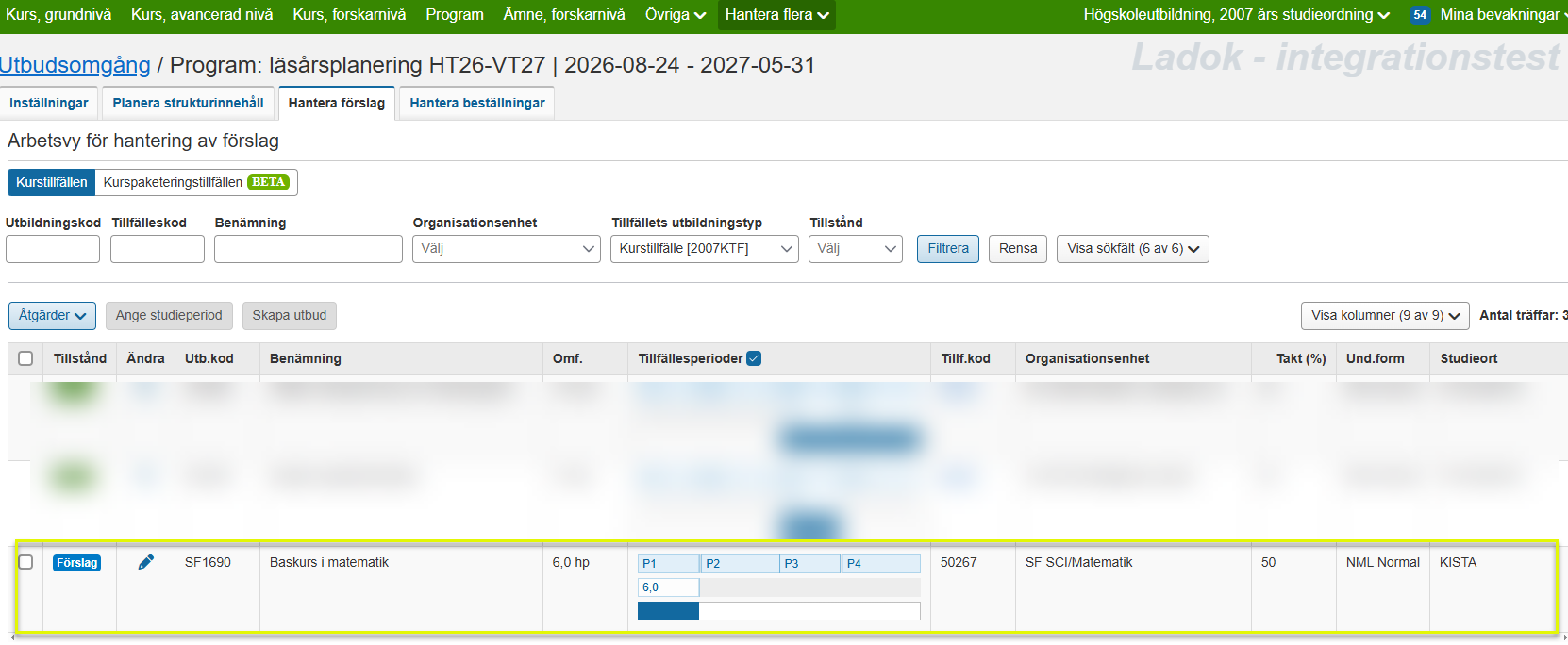Click the pencil edit icon for SF1690
1568x645 pixels.
point(145,562)
